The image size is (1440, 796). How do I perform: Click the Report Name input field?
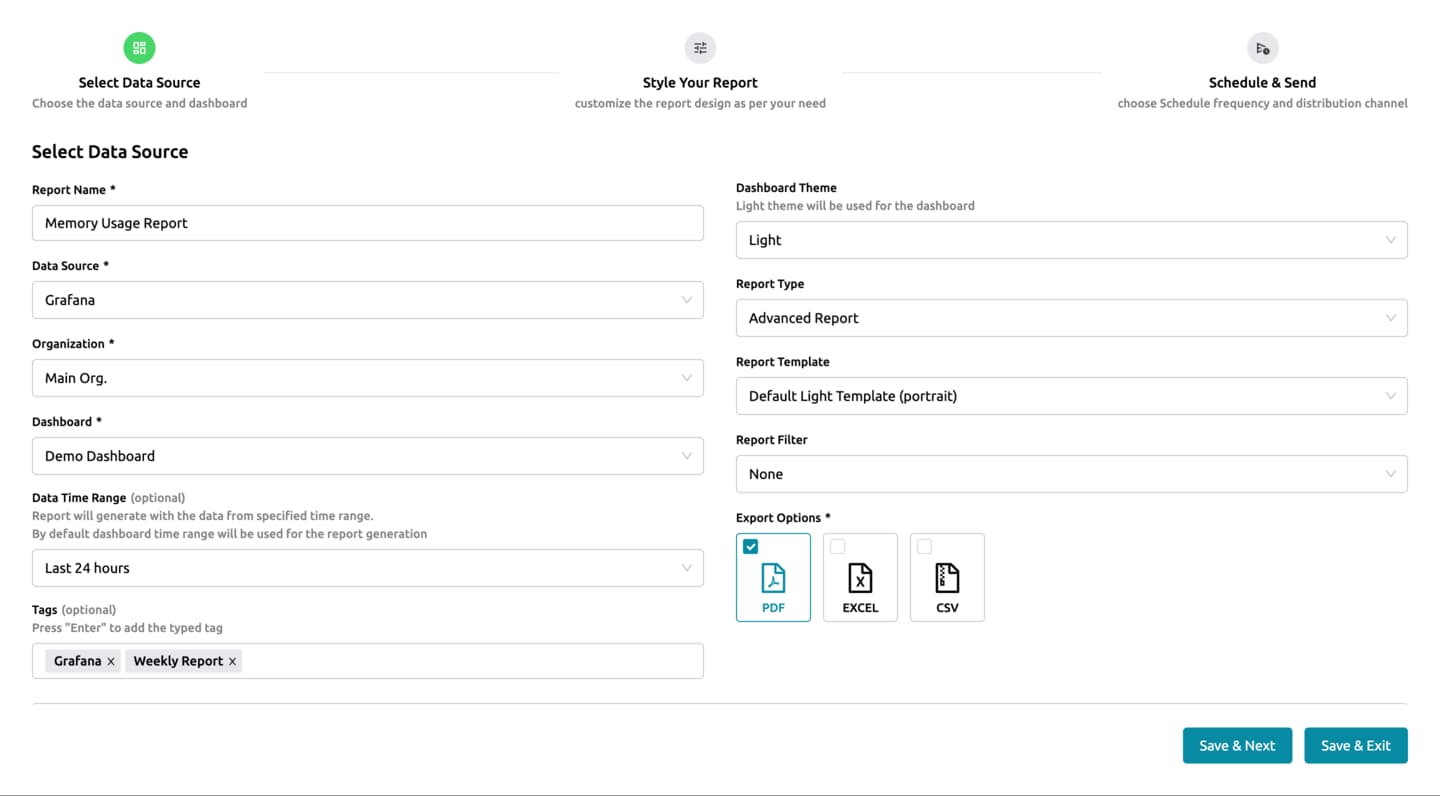tap(367, 223)
